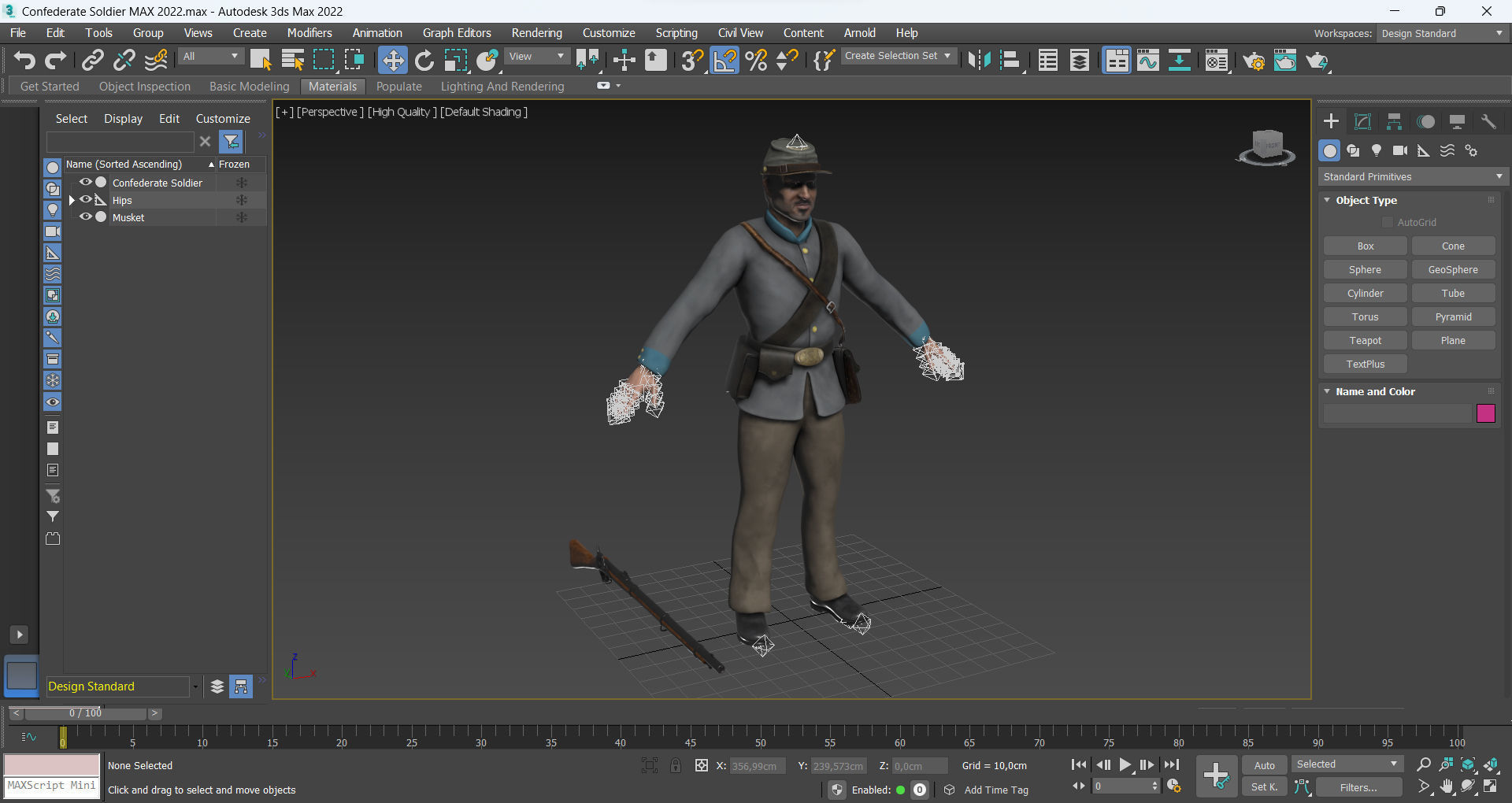
Task: Click the Sphere primitive button
Action: [x=1366, y=270]
